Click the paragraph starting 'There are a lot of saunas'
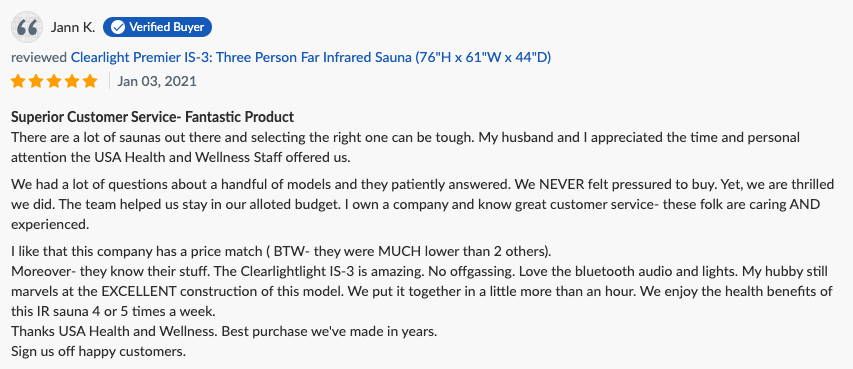This screenshot has height=369, width=853. (405, 147)
